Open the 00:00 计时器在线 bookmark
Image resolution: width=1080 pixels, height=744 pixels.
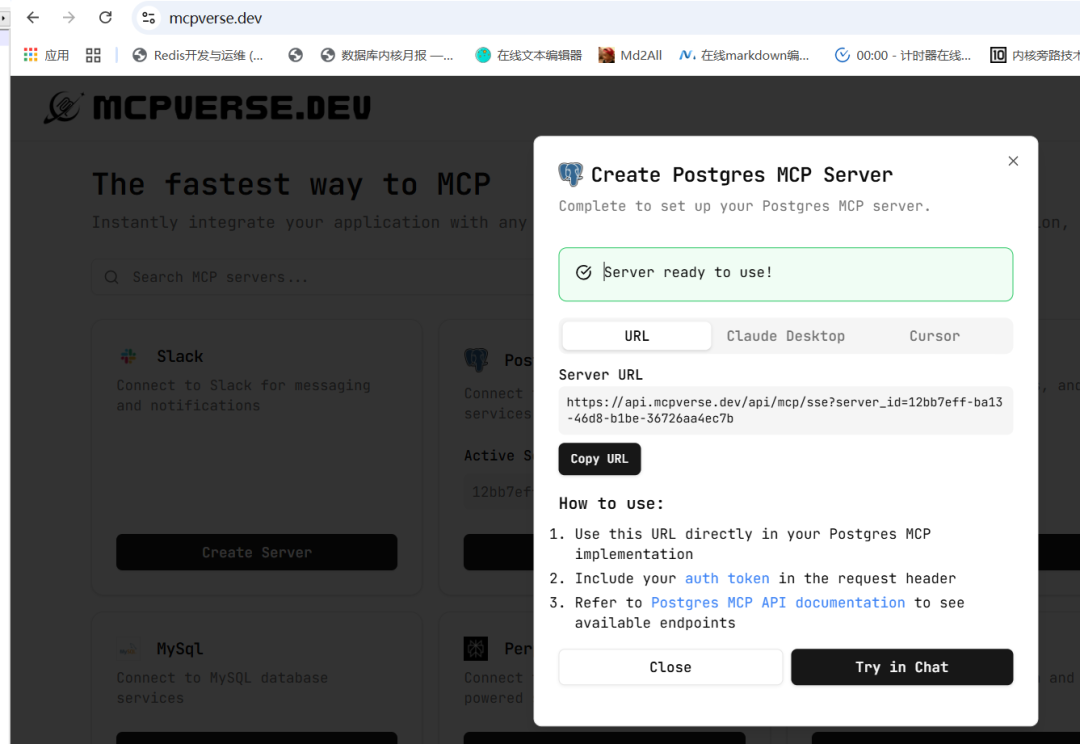pos(902,55)
